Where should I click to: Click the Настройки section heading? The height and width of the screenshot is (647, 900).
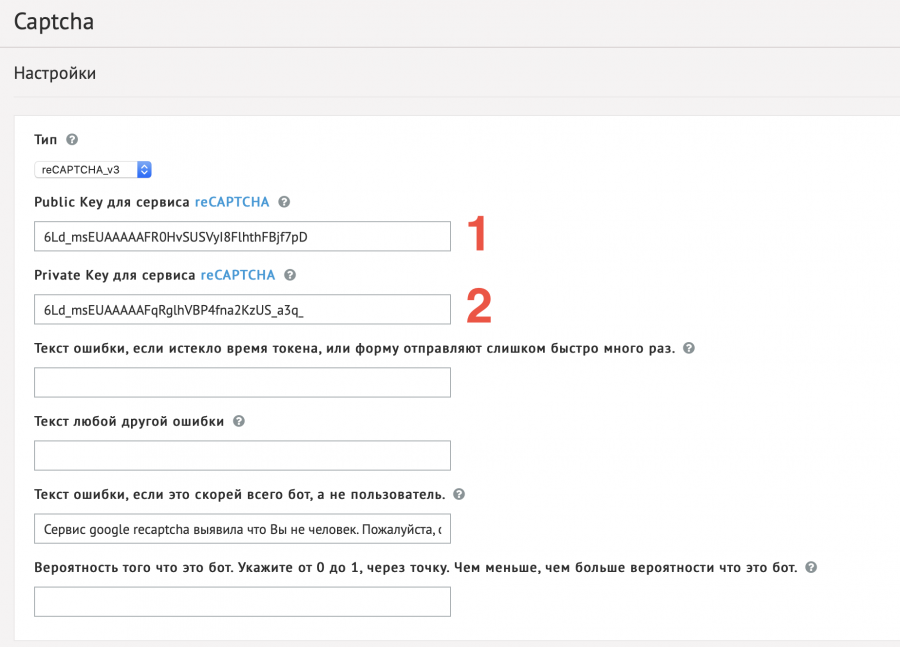[x=55, y=73]
